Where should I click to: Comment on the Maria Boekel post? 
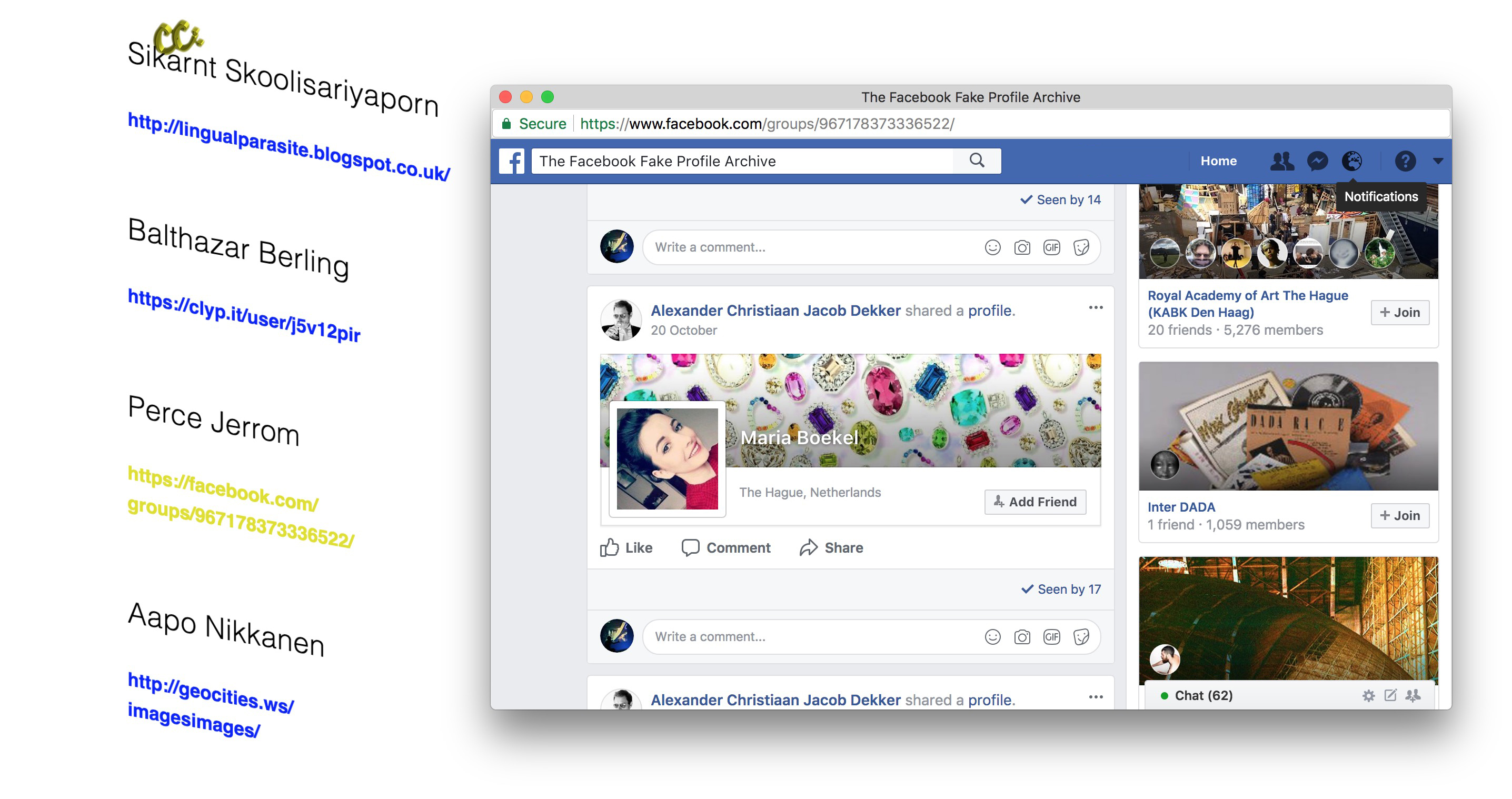point(725,547)
